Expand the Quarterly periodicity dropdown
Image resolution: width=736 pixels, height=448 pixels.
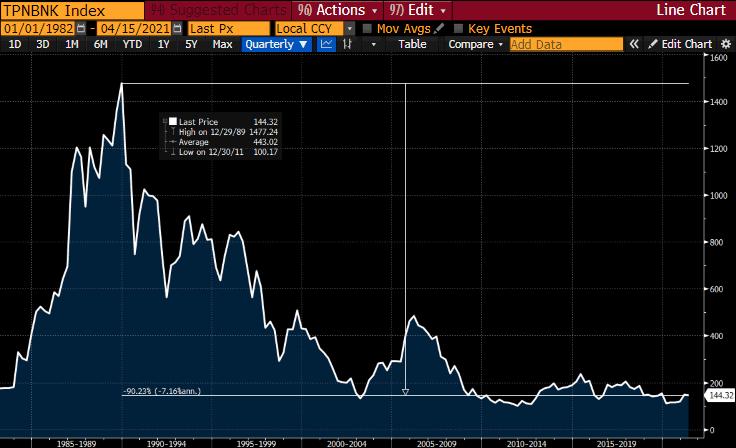[x=276, y=44]
